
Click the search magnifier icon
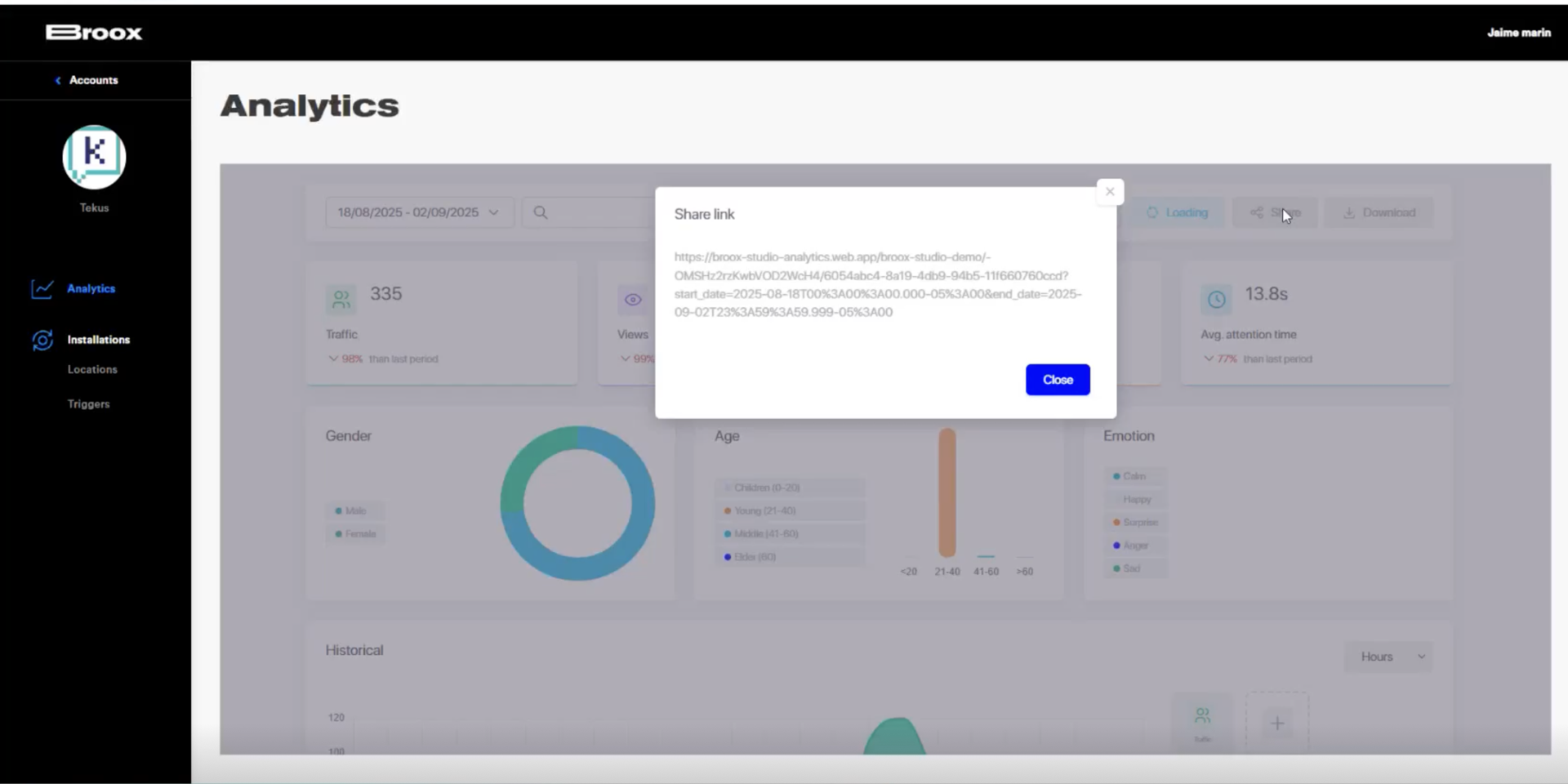tap(541, 212)
